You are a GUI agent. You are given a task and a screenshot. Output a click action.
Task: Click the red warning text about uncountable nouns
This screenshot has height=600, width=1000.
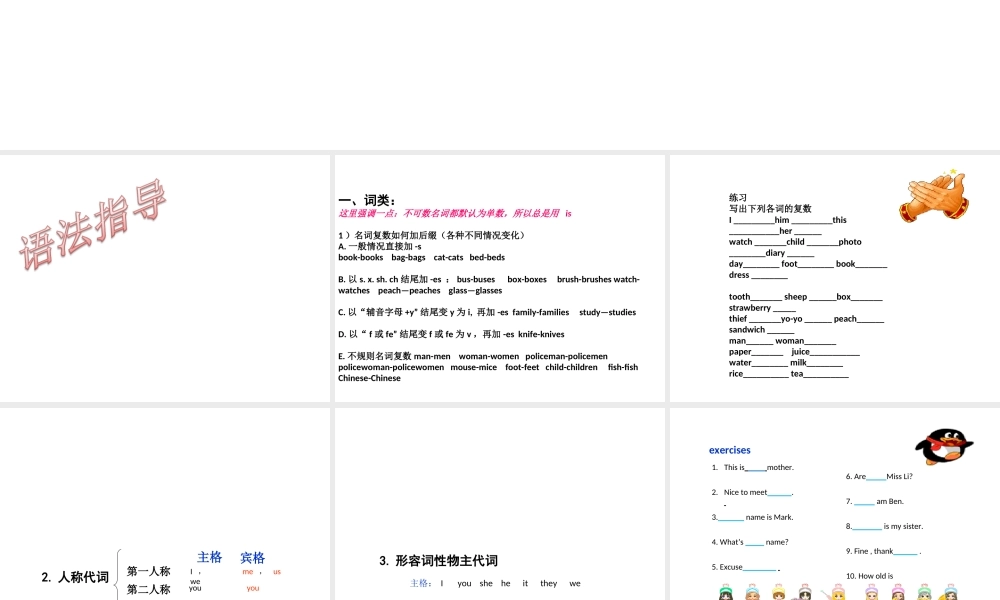[x=455, y=212]
